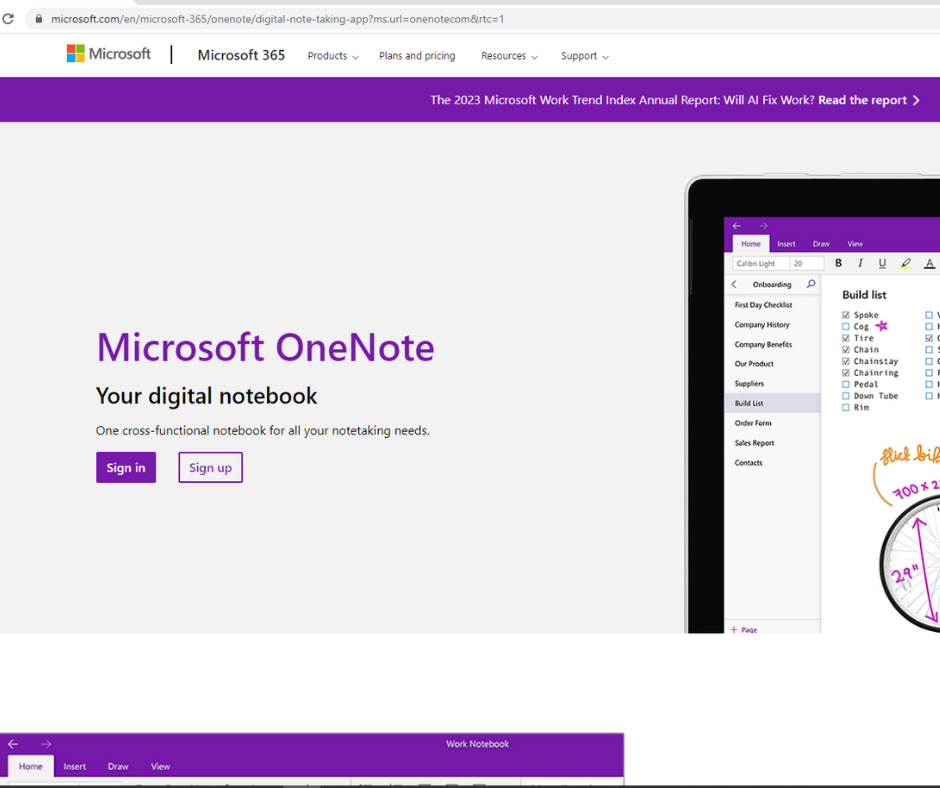Viewport: 940px width, 788px height.
Task: Click back arrow in tablet OneNote
Action: [x=737, y=226]
